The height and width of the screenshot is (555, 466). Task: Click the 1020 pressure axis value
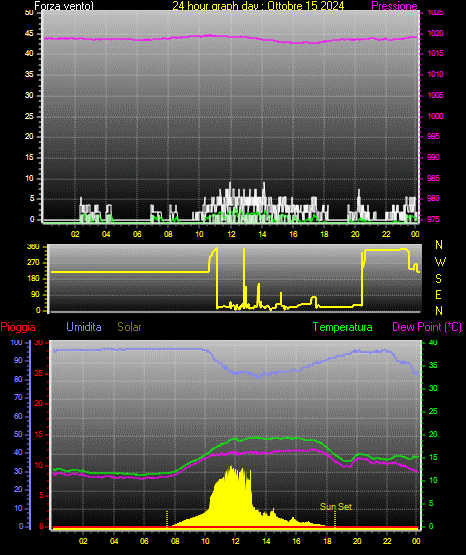(x=435, y=33)
